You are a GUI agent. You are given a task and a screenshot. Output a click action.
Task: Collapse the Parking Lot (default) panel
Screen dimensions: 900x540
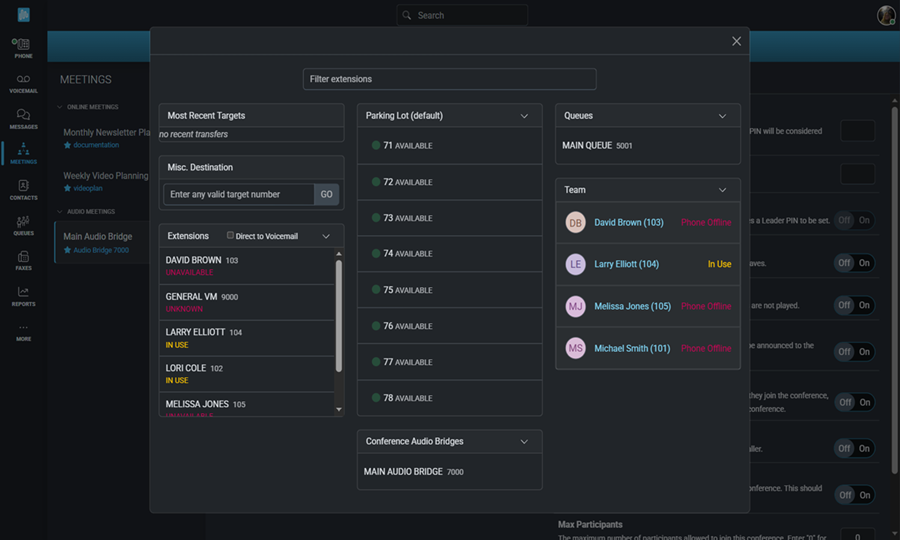524,116
